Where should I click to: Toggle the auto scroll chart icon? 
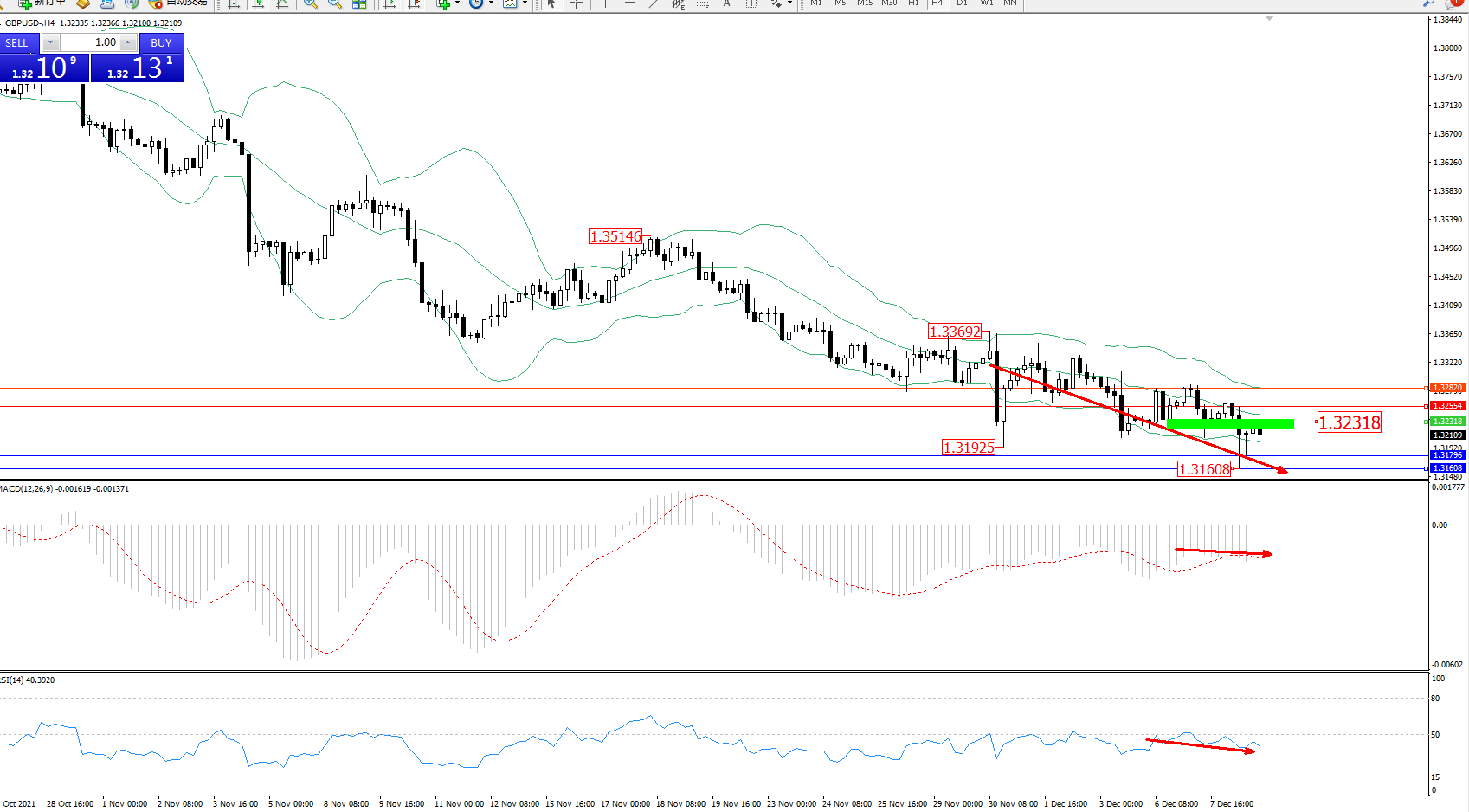390,3
